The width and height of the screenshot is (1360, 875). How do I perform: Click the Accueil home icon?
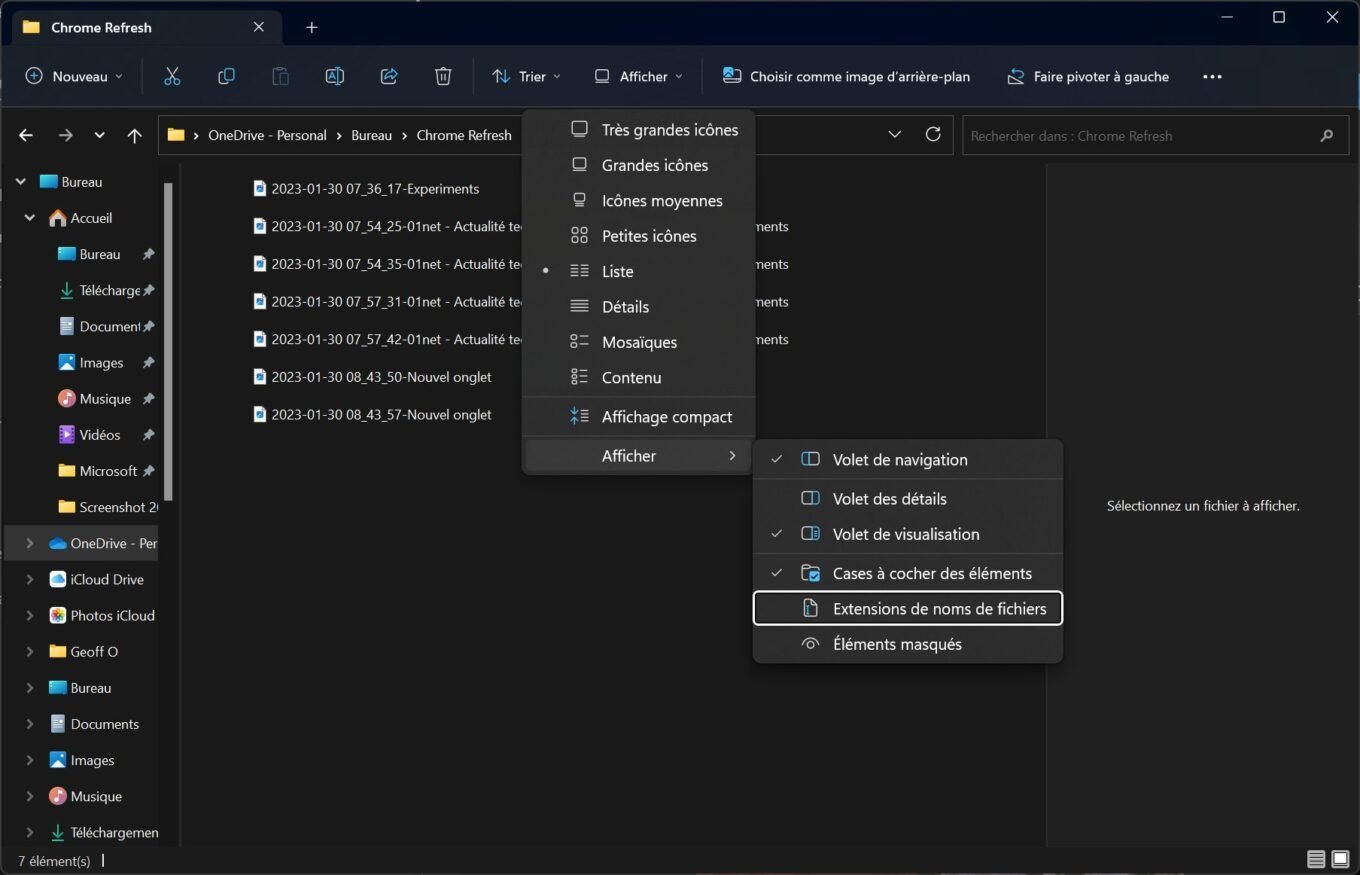pyautogui.click(x=58, y=218)
